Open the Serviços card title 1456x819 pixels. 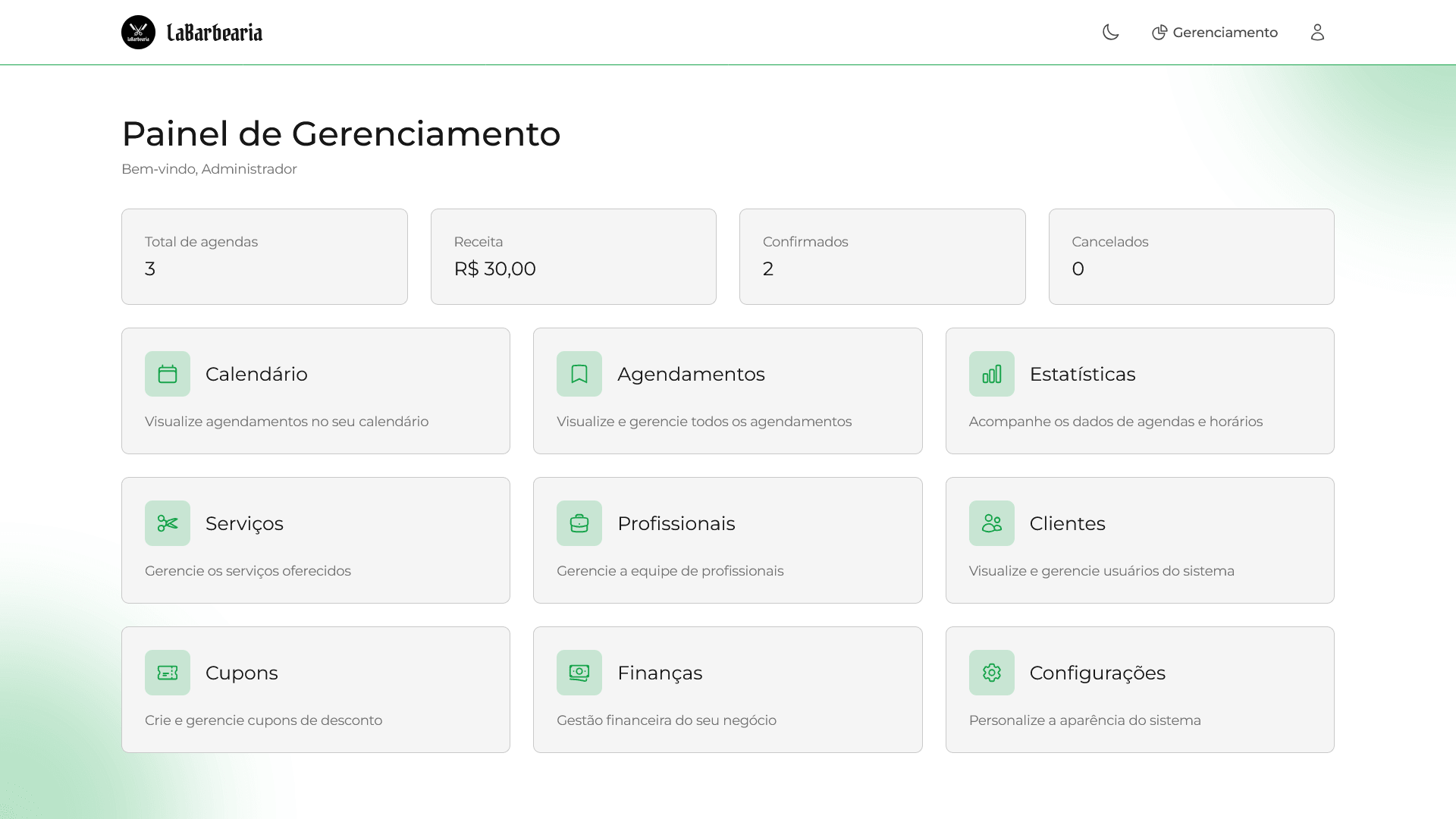244,523
